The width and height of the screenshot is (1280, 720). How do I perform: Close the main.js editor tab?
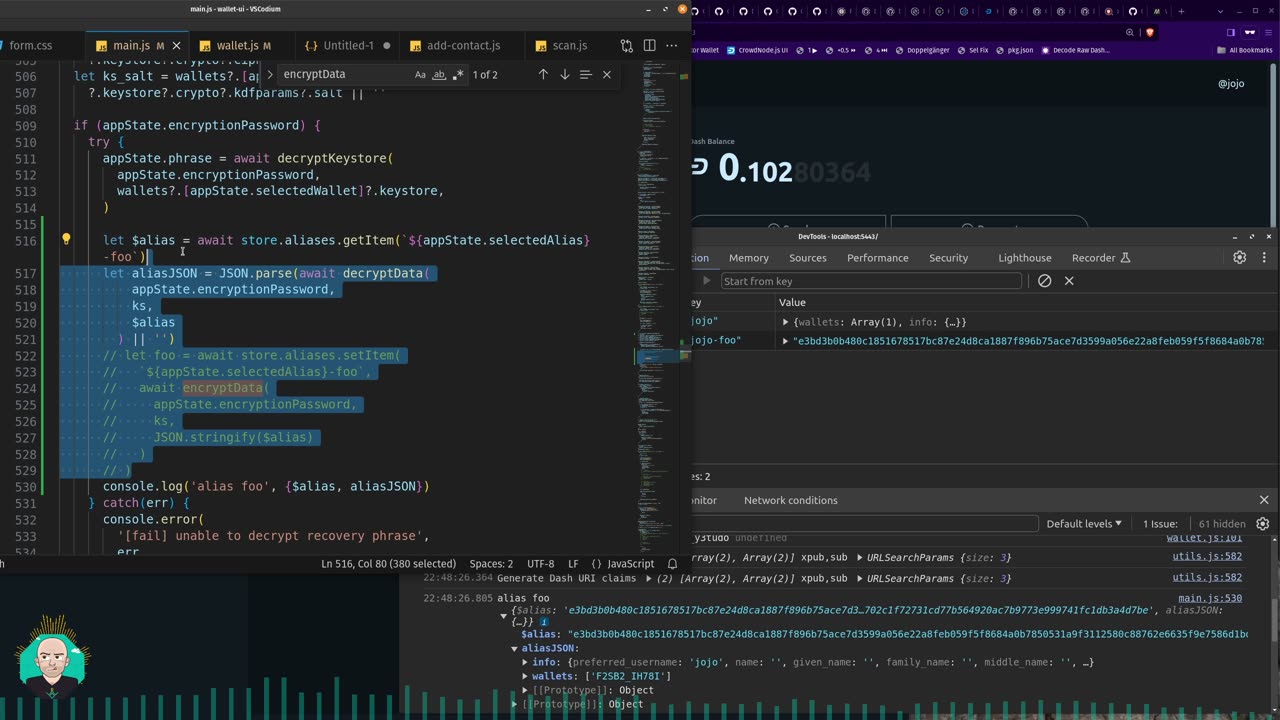177,46
